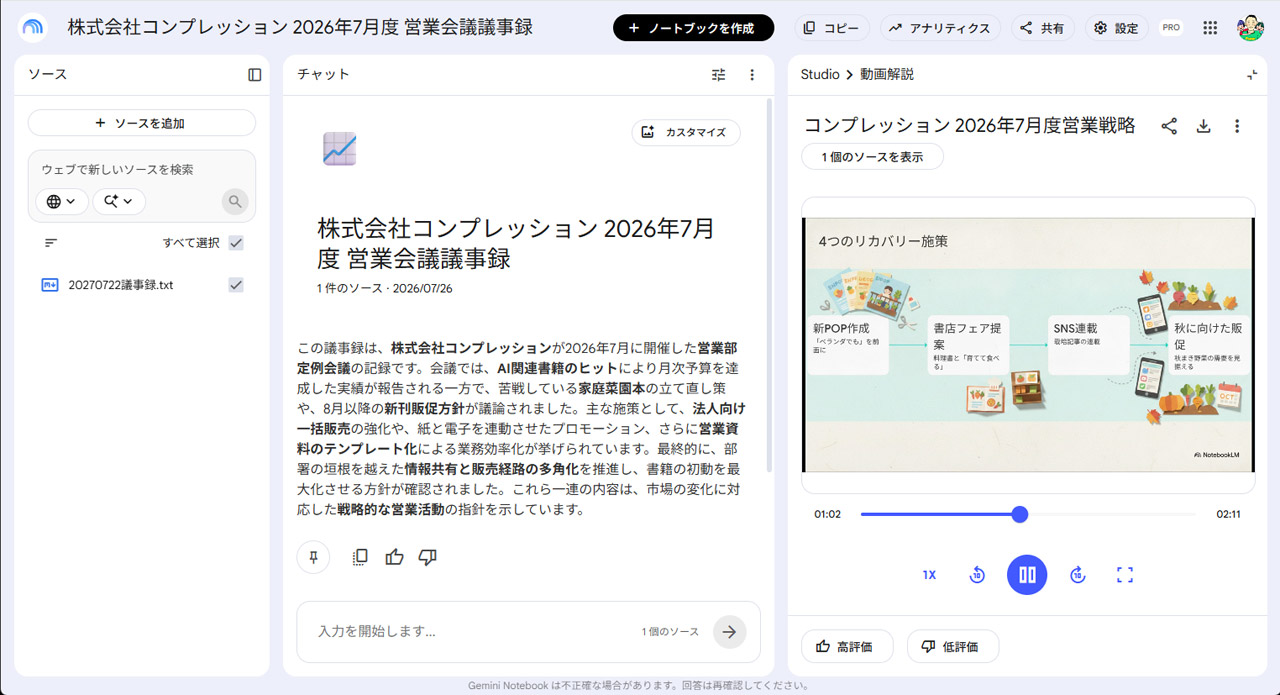Give the summary a thumbs down

pos(428,558)
